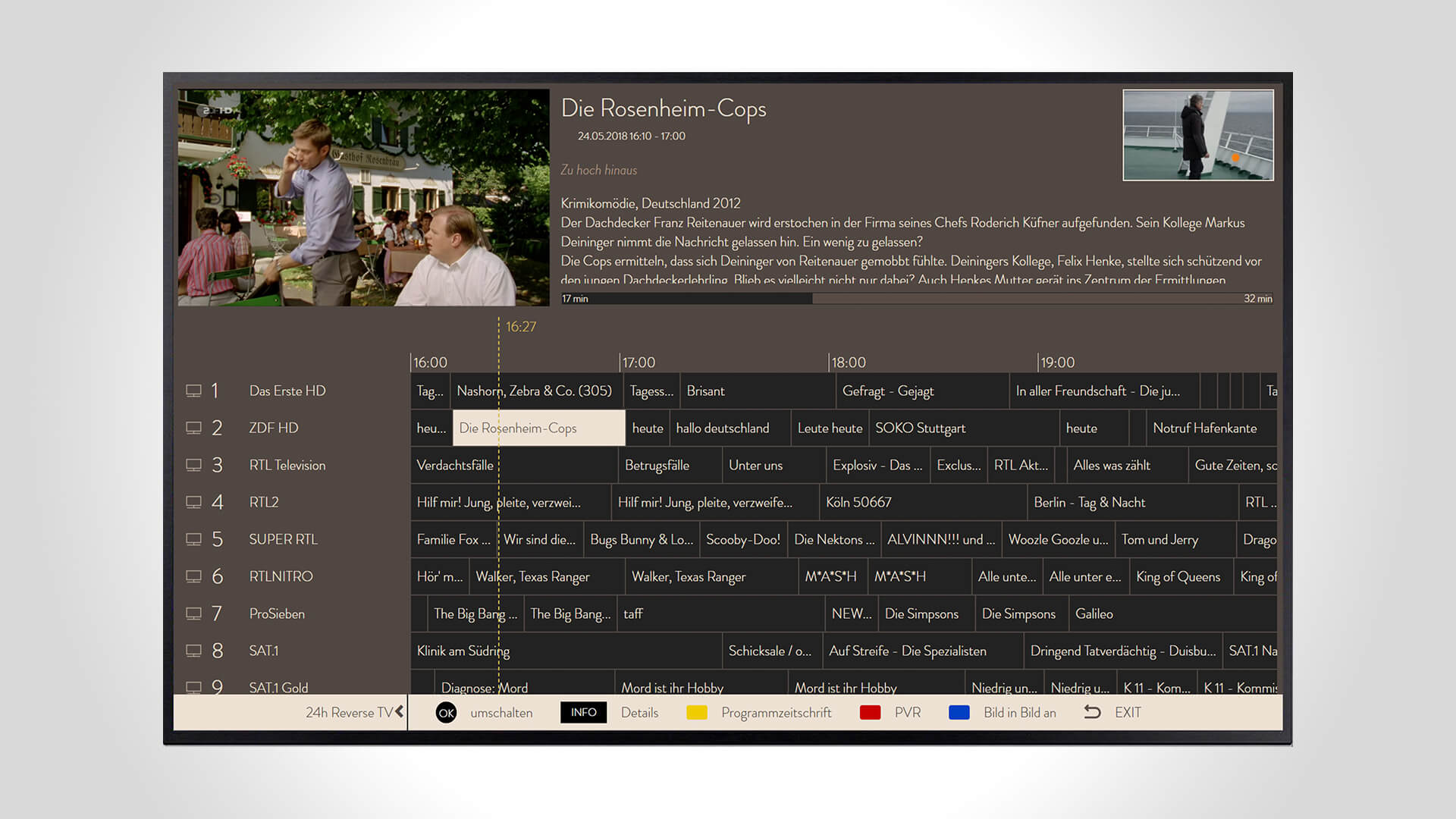Screen dimensions: 1456x819
Task: Expand channel 7 ProSieben row
Action: click(278, 613)
